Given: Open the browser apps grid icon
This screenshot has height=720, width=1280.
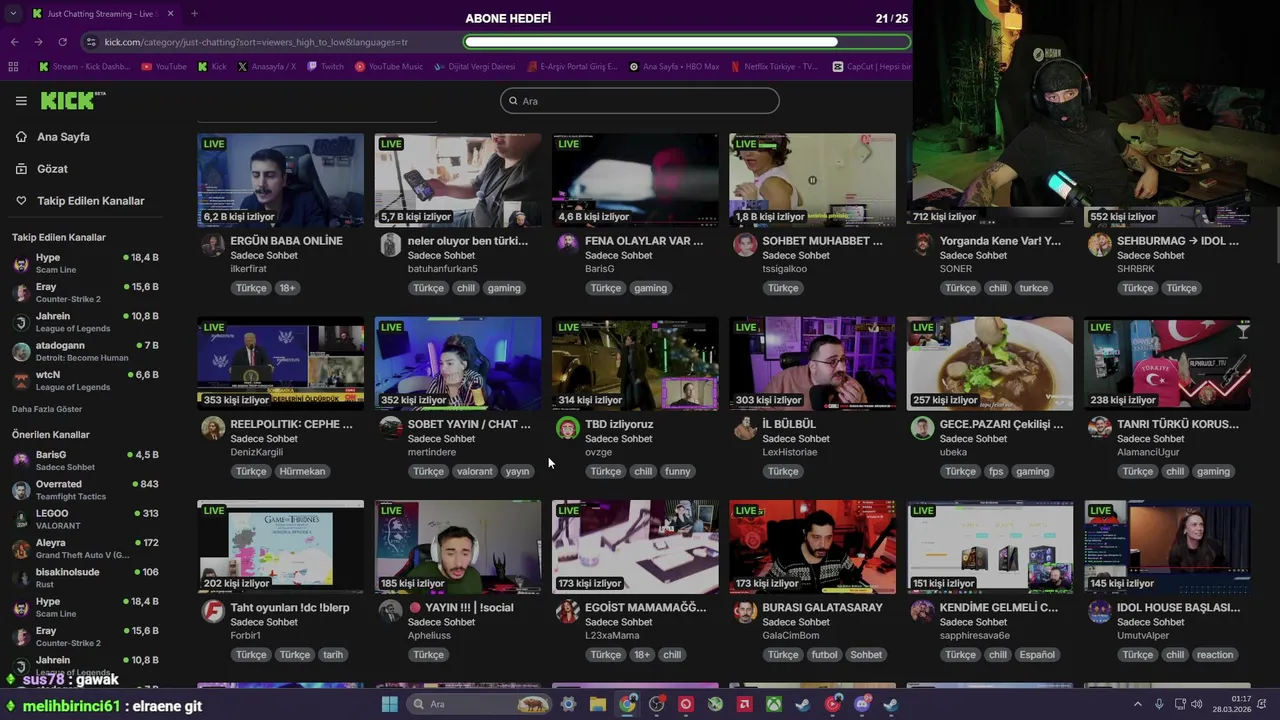Looking at the screenshot, I should (13, 67).
